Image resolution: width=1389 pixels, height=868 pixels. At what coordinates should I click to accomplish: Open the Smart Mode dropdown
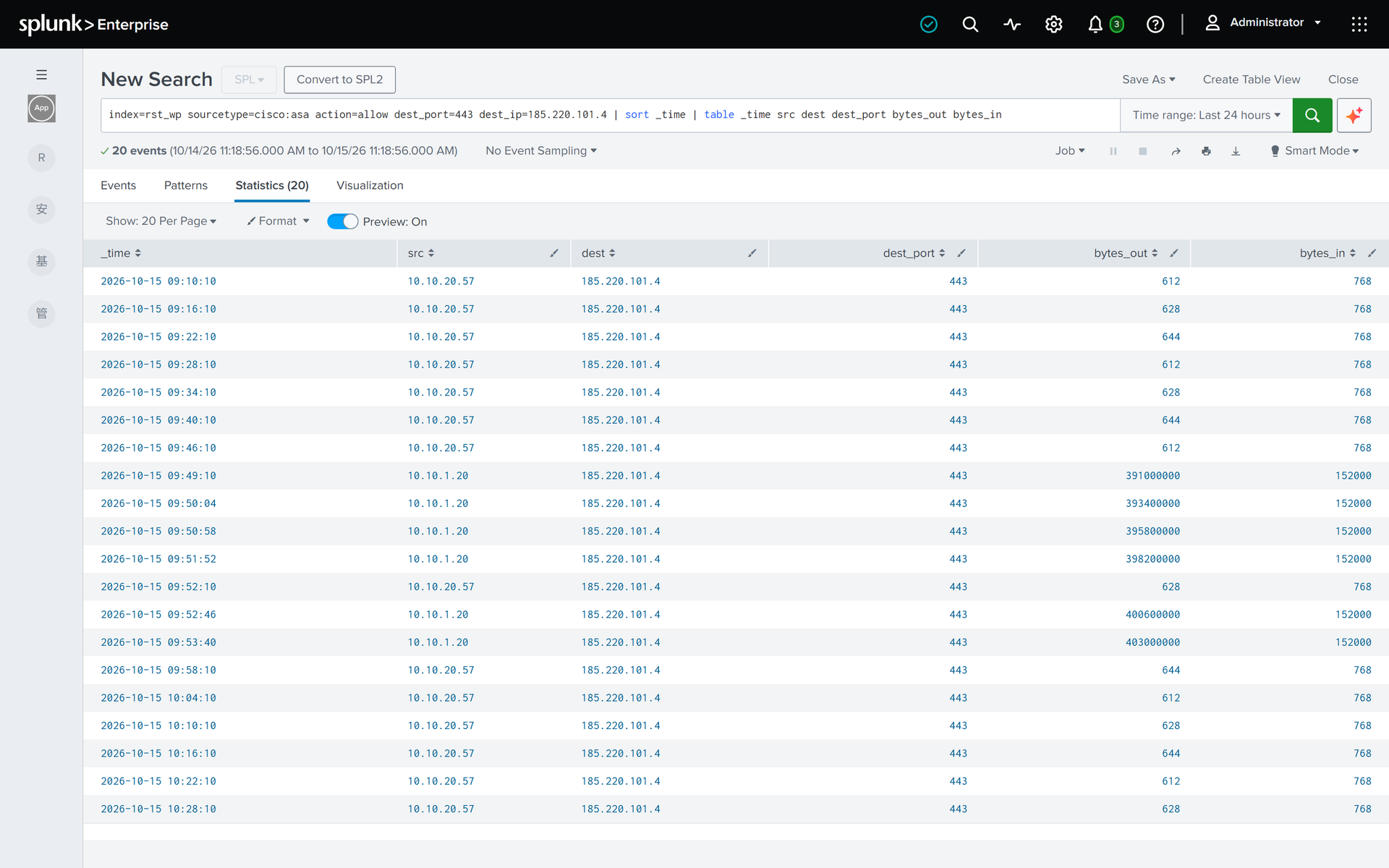click(x=1314, y=150)
